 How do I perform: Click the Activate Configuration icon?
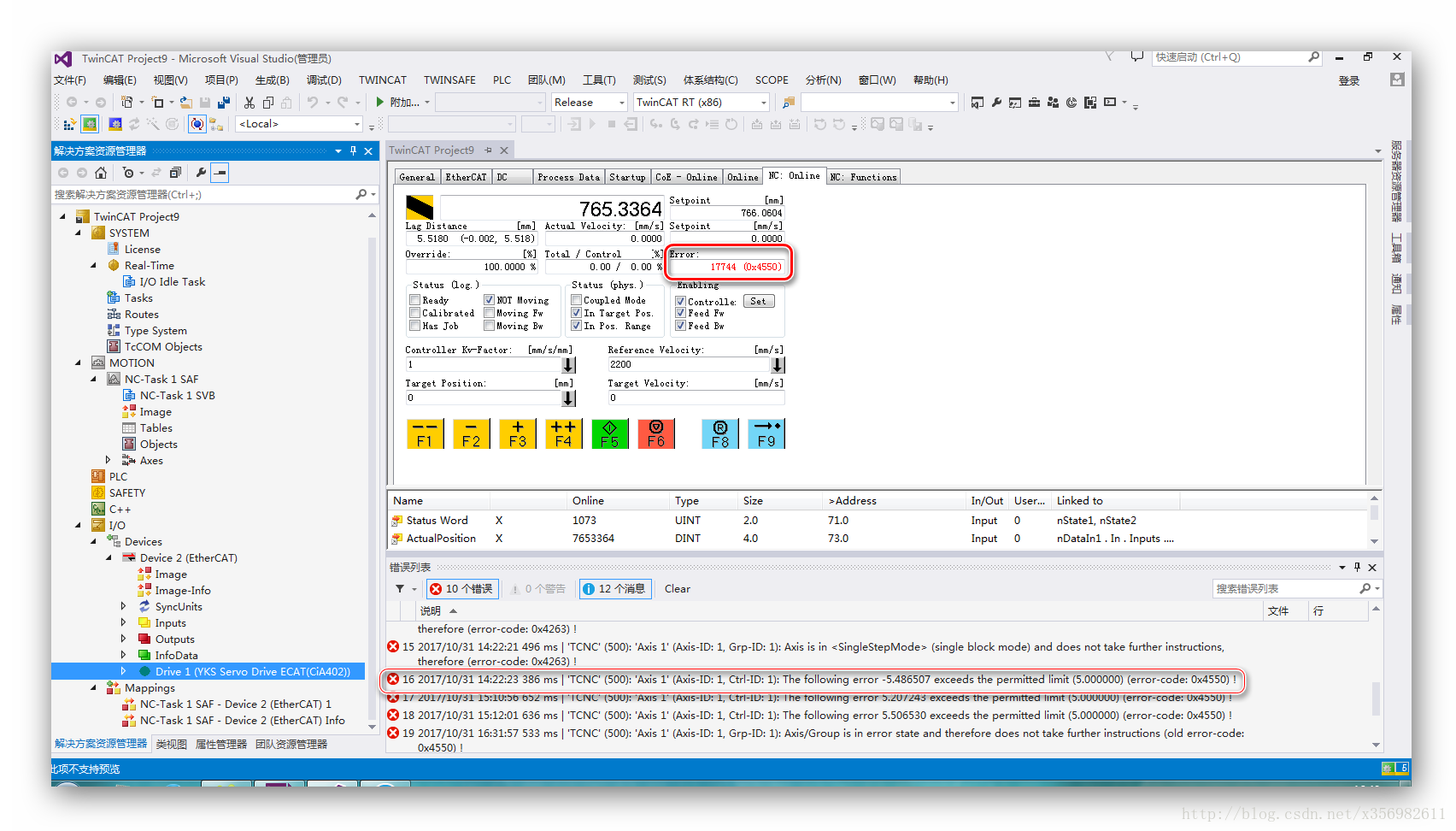pyautogui.click(x=71, y=124)
